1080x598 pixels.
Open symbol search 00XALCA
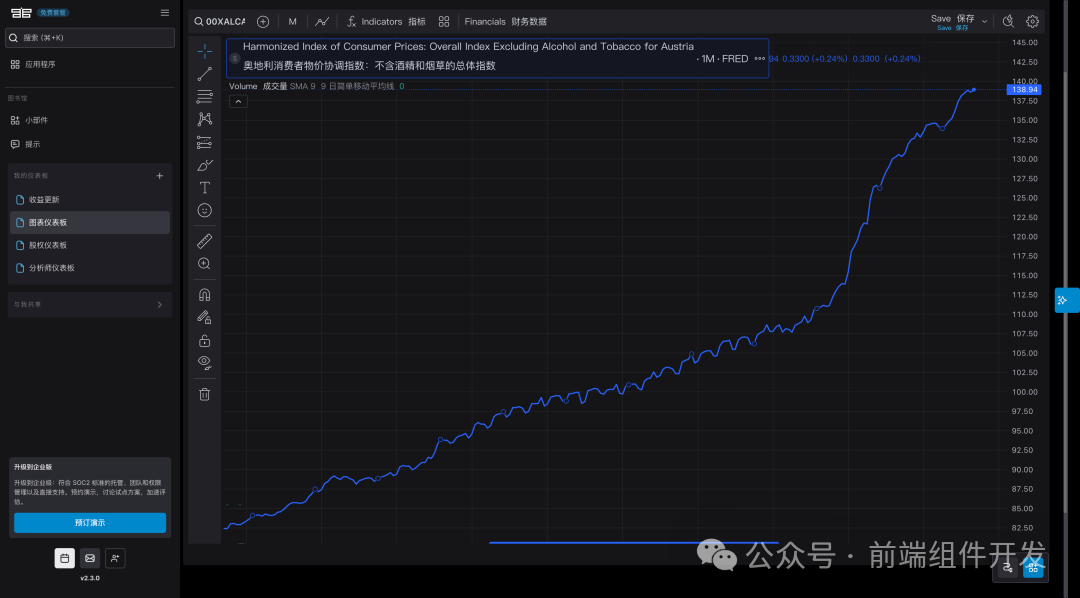point(220,21)
